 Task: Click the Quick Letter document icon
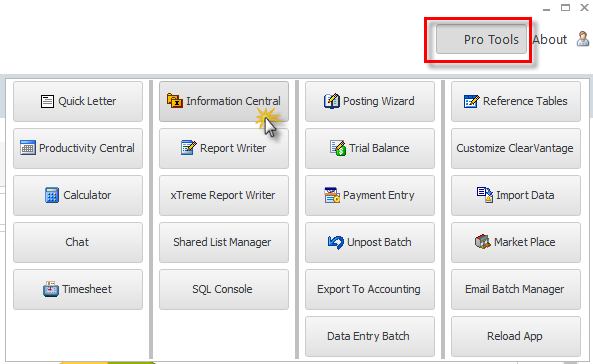(x=47, y=101)
